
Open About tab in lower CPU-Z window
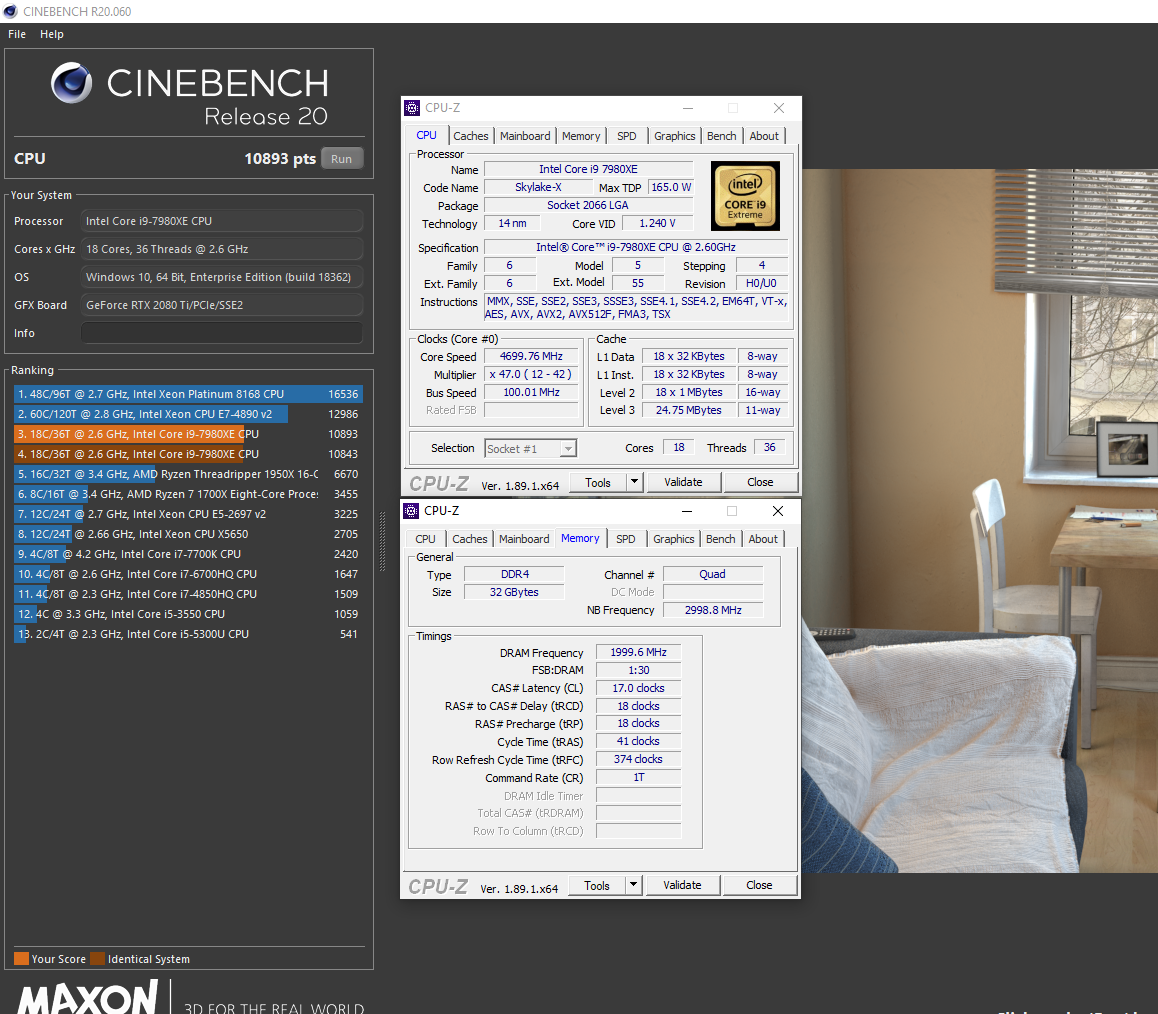coord(763,539)
